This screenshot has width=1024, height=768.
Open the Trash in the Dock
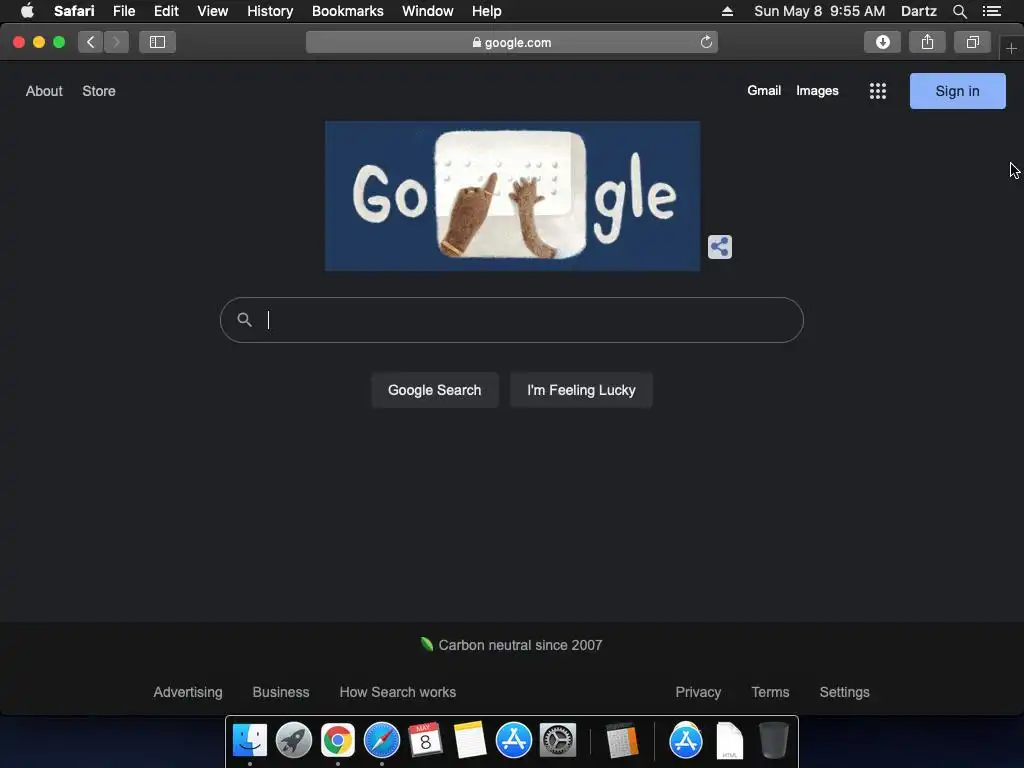(774, 741)
